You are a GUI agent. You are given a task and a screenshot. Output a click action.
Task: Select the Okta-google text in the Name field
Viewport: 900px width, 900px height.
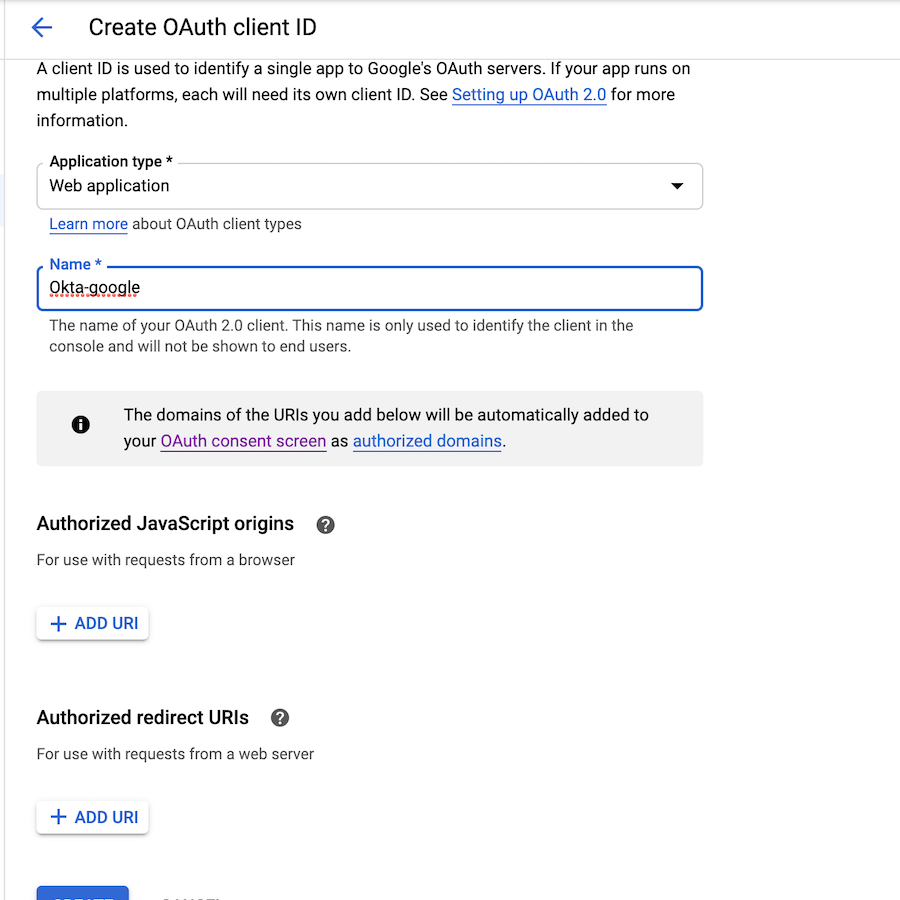pos(94,287)
